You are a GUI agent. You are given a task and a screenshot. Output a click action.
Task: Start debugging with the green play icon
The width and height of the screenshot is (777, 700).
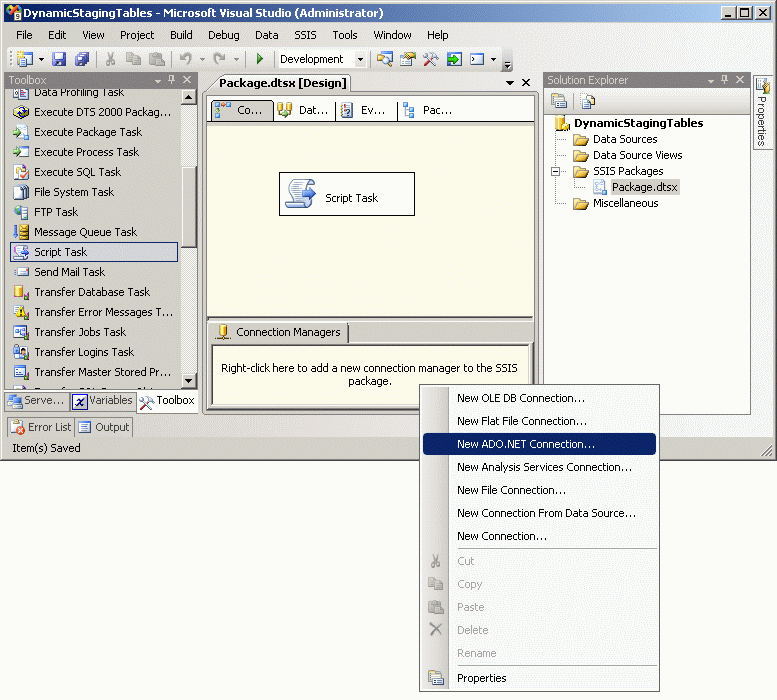pos(259,59)
